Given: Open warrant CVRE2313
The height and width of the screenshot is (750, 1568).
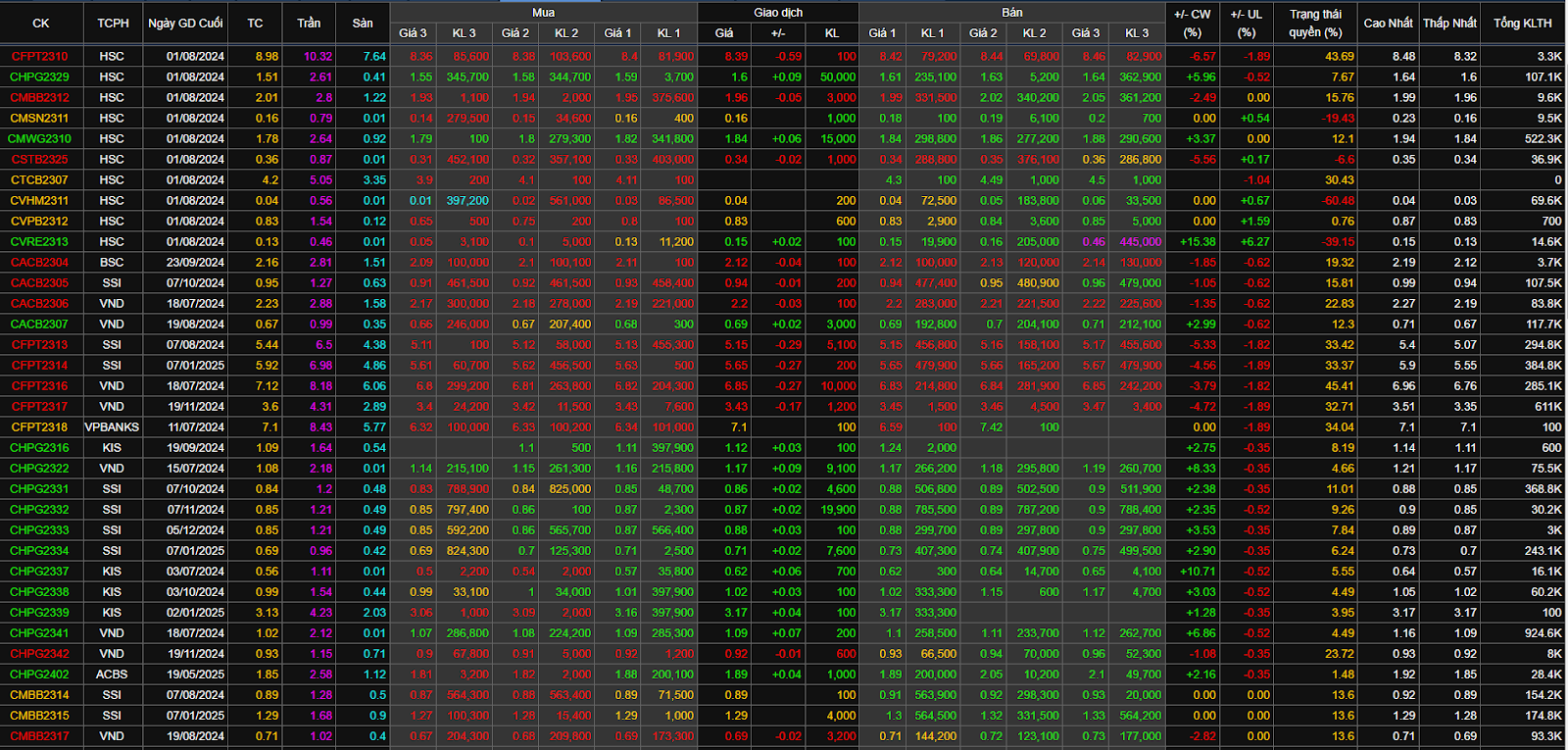Looking at the screenshot, I should pyautogui.click(x=40, y=242).
